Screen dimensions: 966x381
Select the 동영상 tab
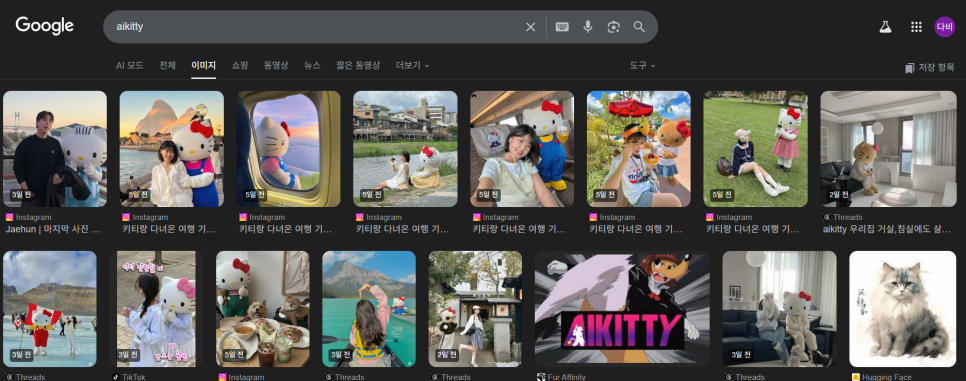pos(276,65)
